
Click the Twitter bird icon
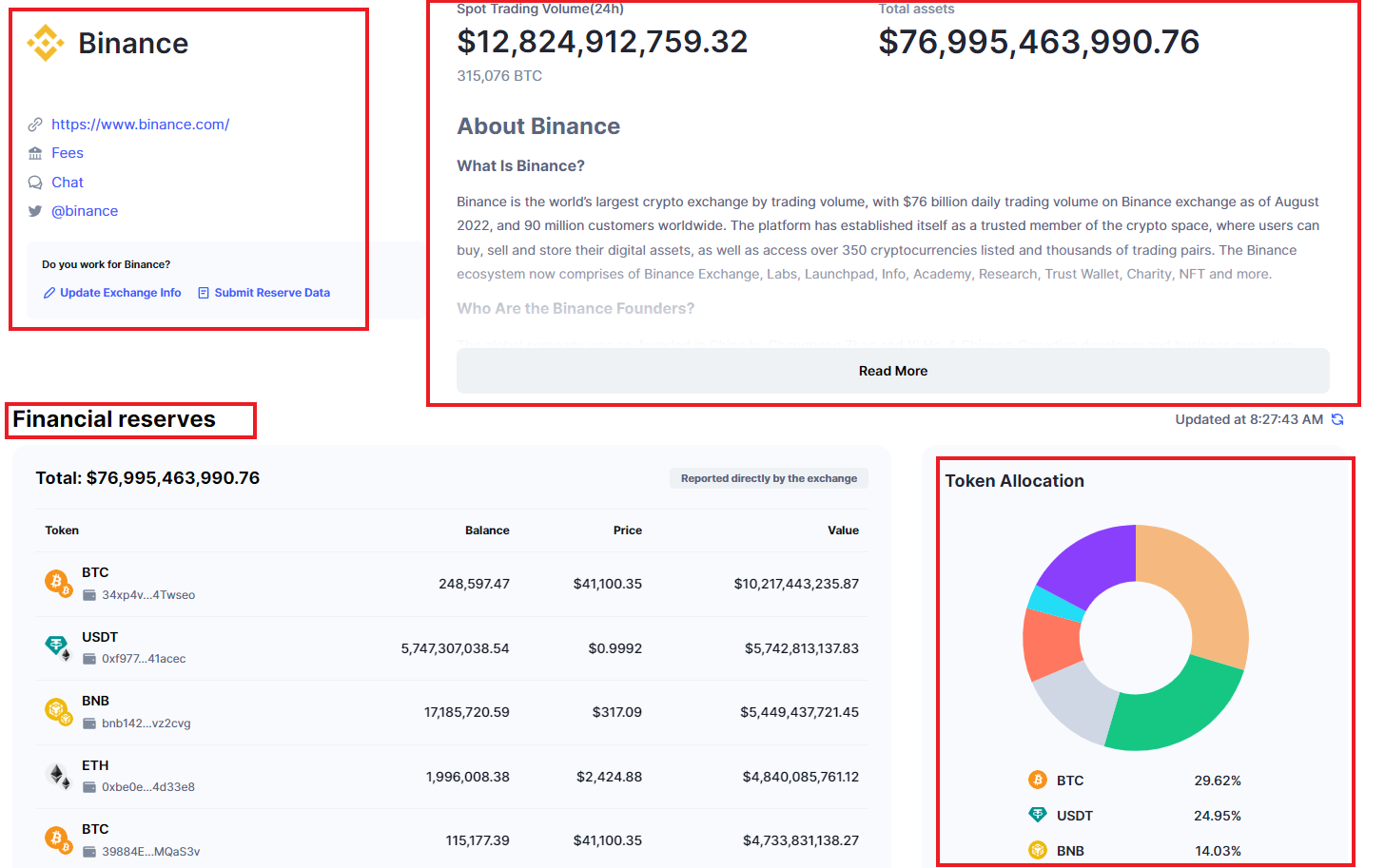(x=35, y=211)
